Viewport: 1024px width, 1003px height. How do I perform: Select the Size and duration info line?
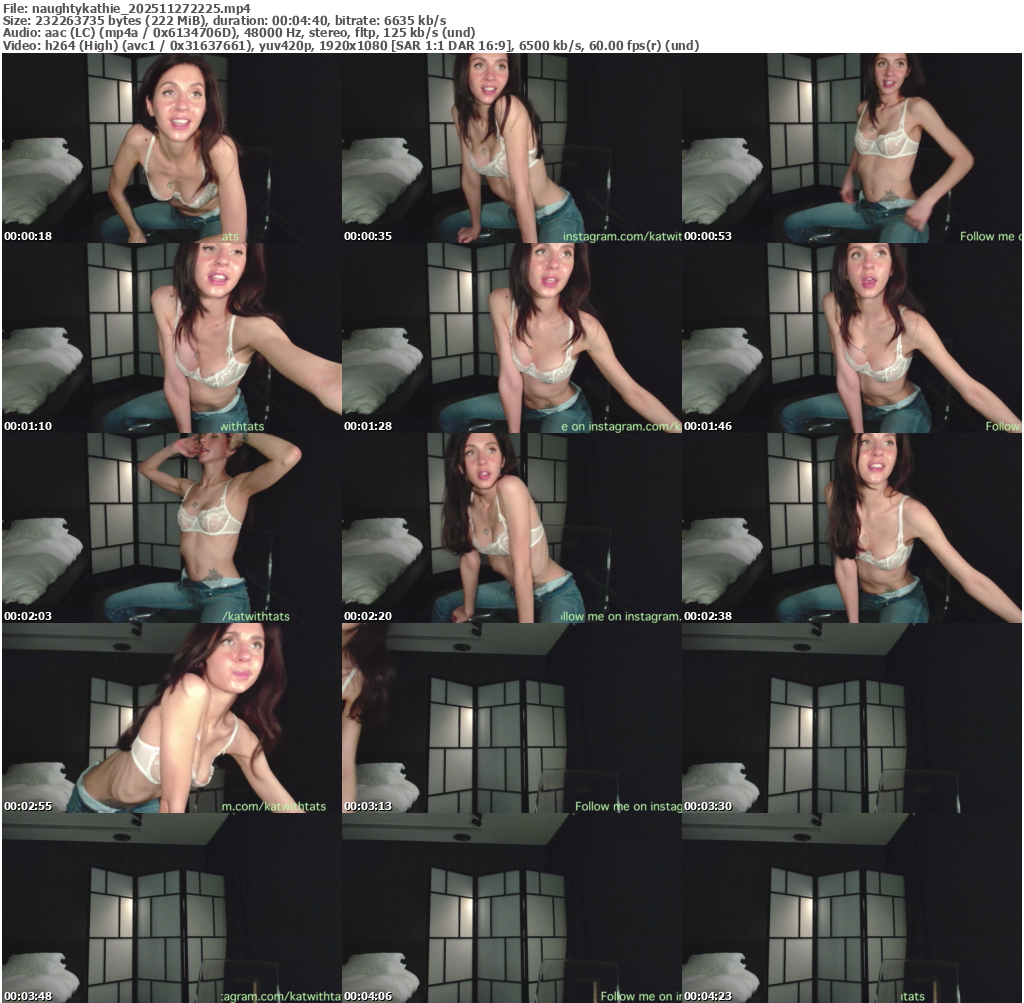pos(225,20)
